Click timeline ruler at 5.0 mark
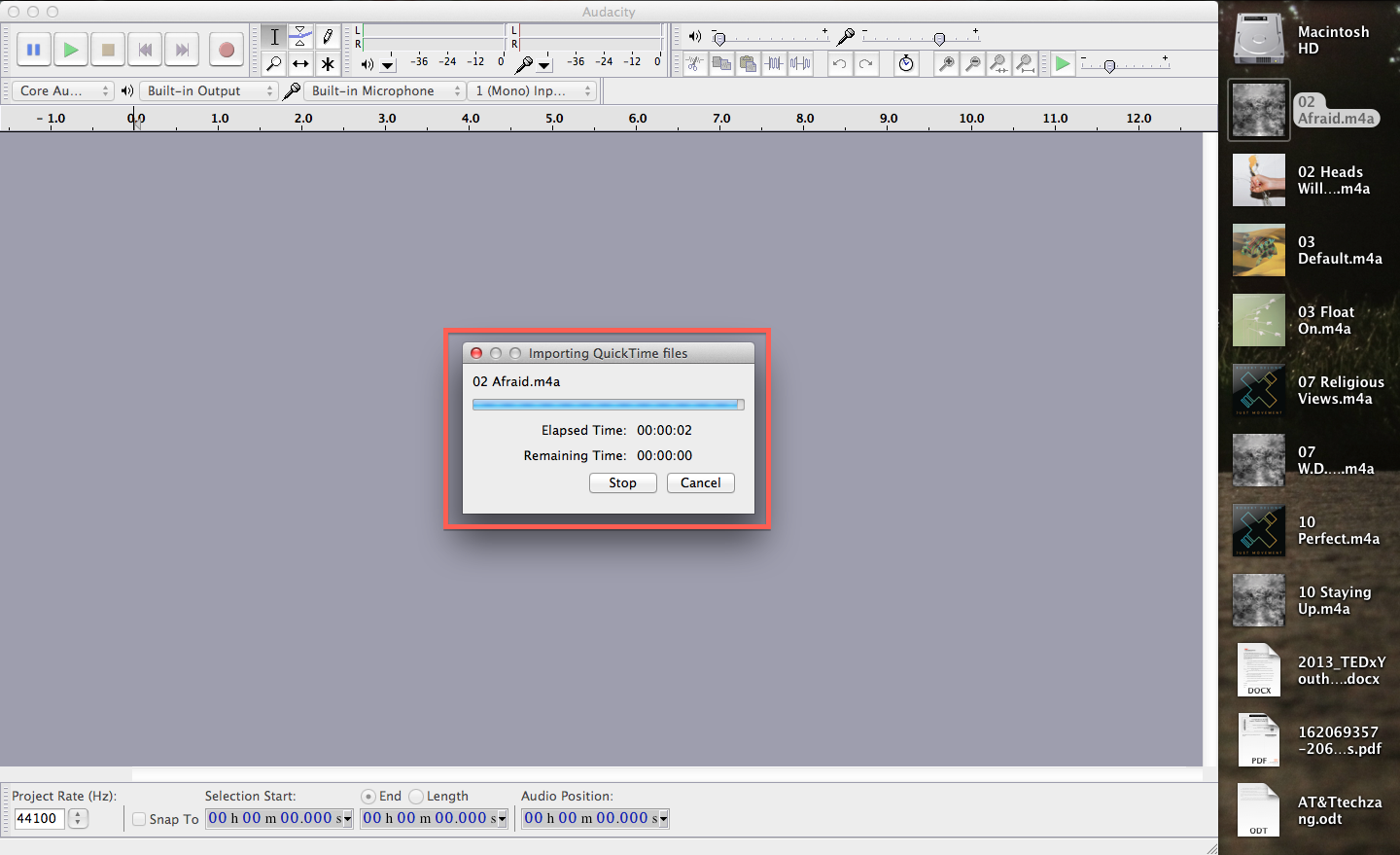 point(554,119)
